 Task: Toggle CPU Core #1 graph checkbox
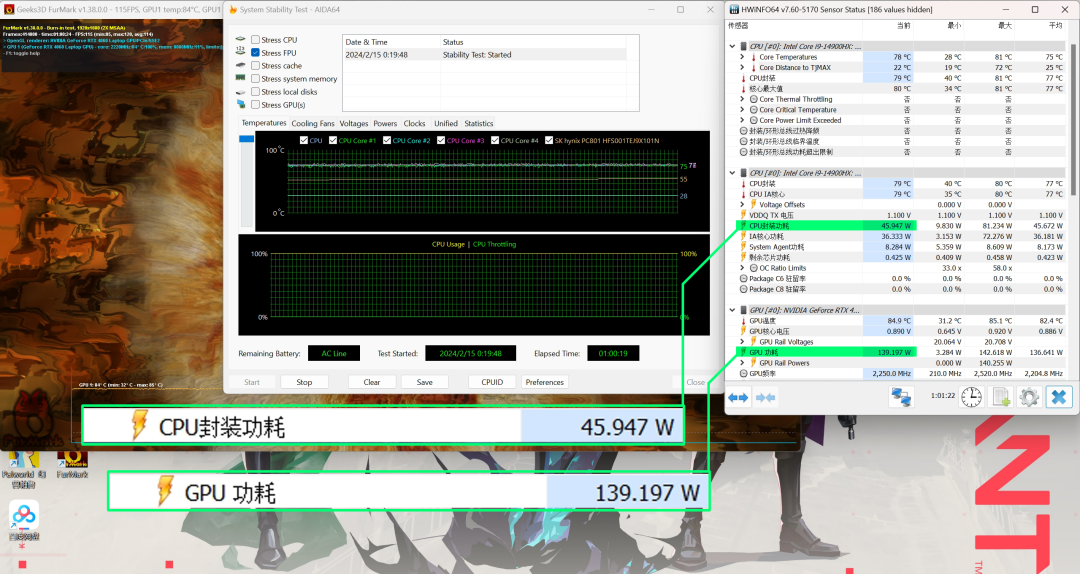click(x=333, y=141)
